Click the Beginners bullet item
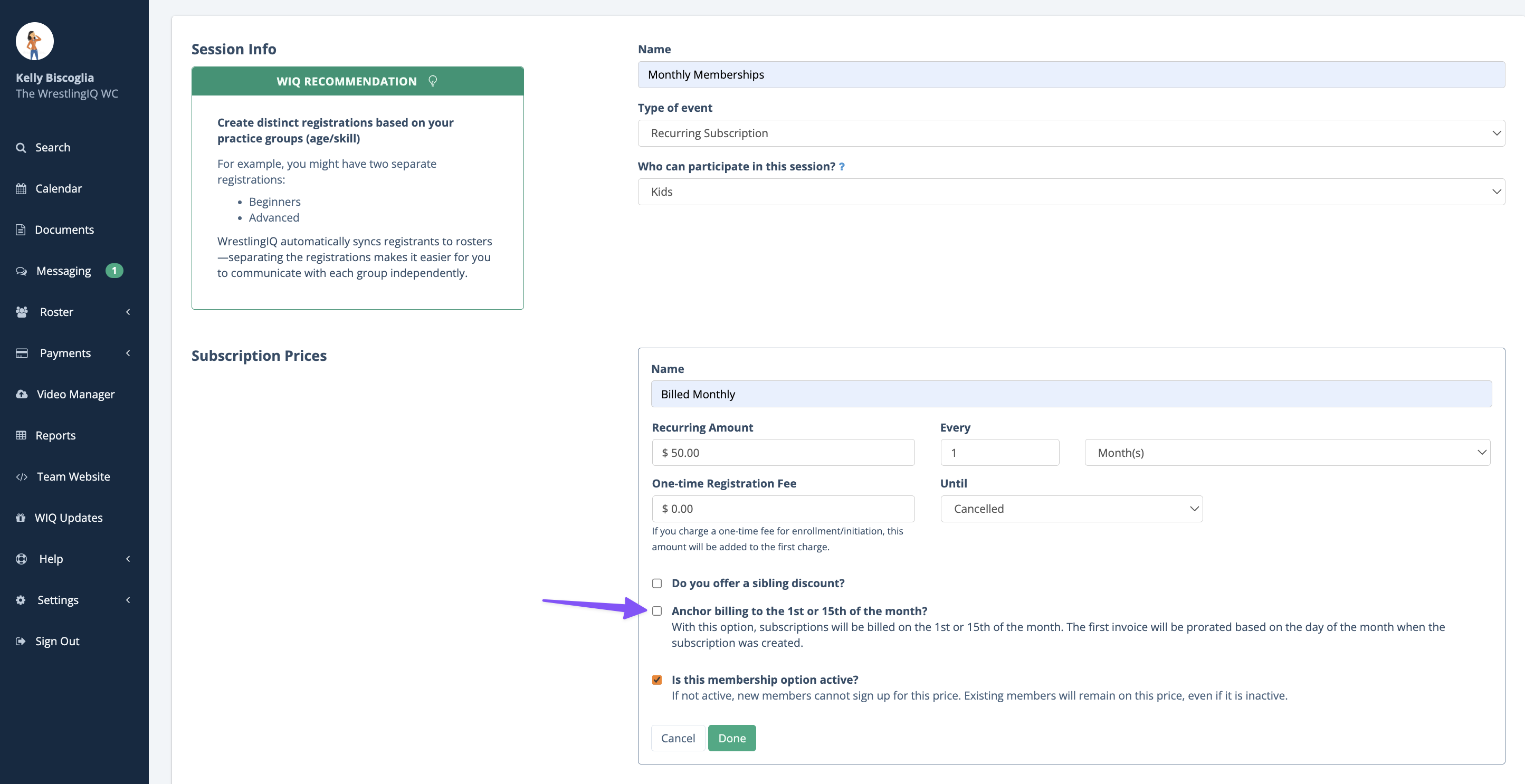The image size is (1525, 784). [275, 202]
